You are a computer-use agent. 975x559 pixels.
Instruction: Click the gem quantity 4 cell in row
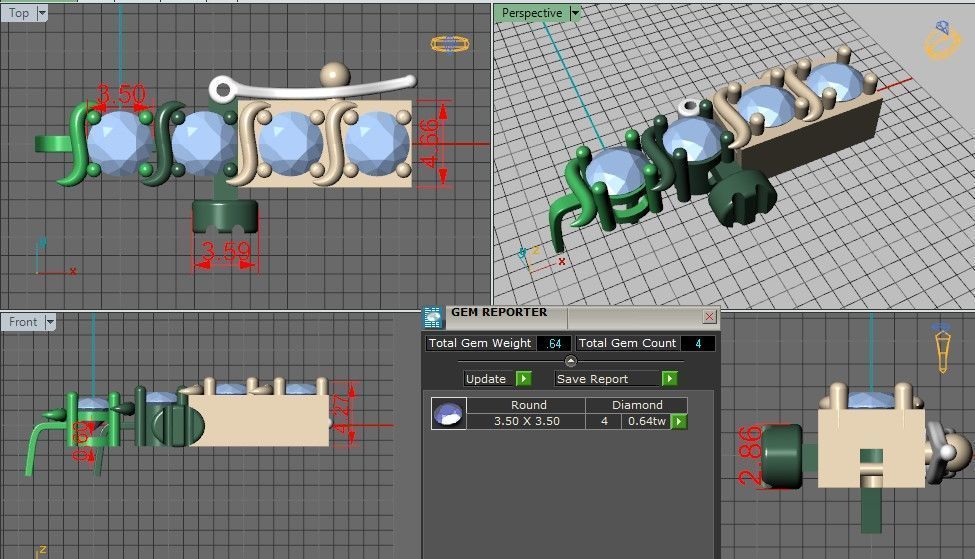coord(604,421)
